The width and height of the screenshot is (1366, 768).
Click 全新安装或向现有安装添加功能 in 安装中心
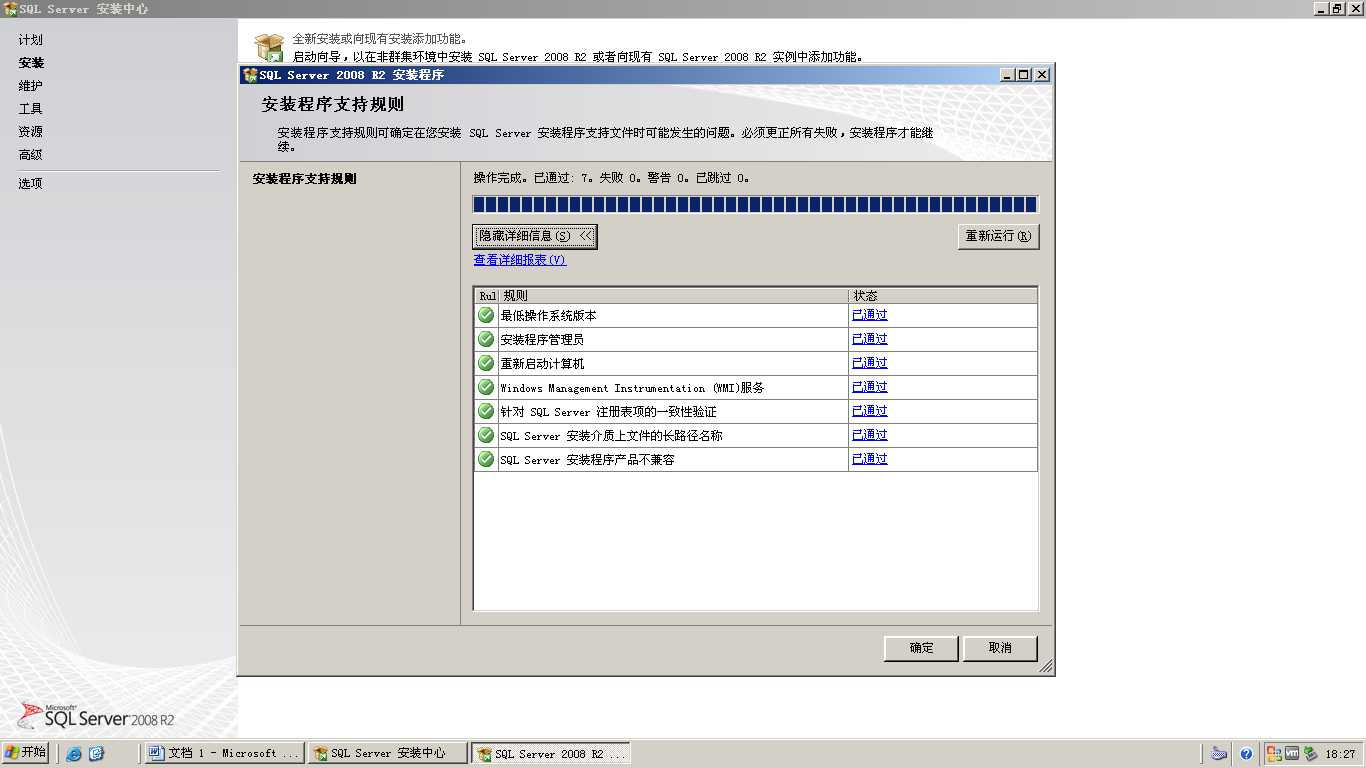[379, 39]
